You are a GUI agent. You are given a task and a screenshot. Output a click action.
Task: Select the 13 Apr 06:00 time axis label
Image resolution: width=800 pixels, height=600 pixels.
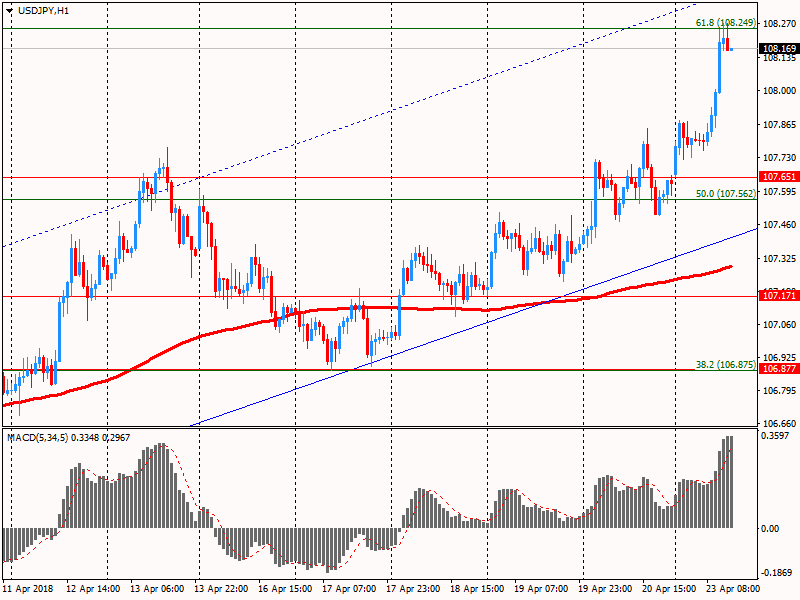pyautogui.click(x=157, y=588)
